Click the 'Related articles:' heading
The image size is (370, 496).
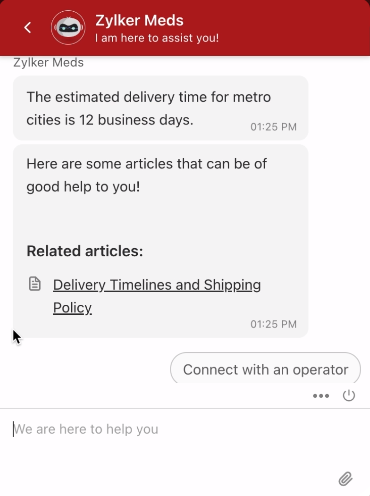pyautogui.click(x=85, y=251)
